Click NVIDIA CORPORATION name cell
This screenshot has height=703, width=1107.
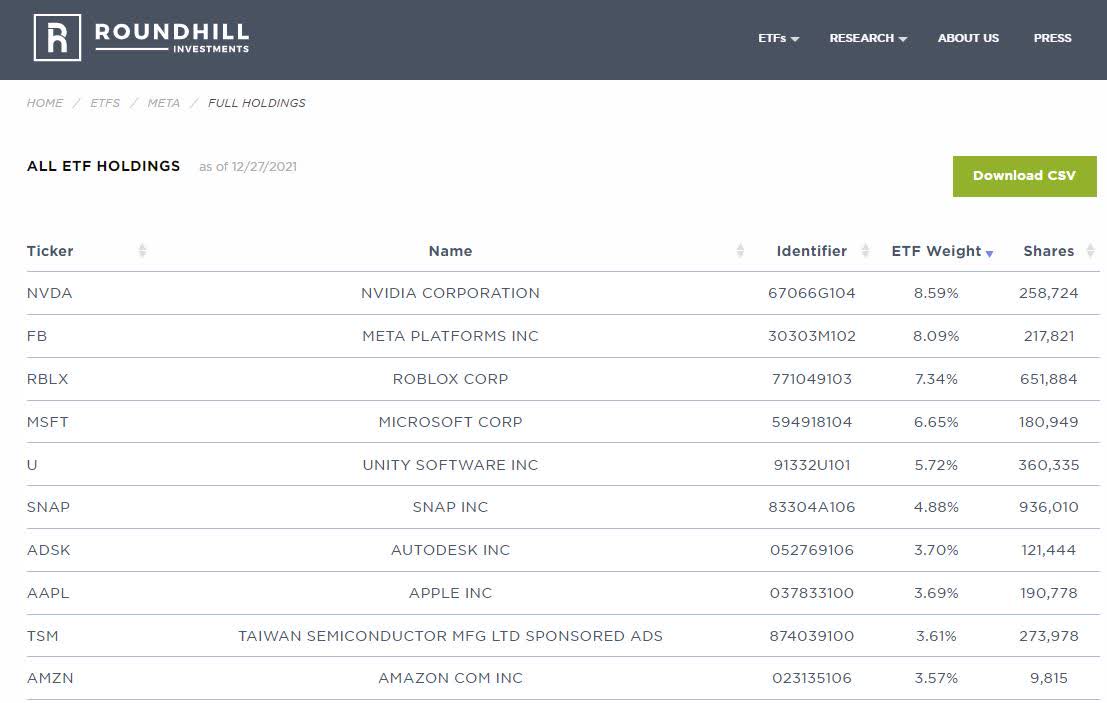tap(450, 293)
